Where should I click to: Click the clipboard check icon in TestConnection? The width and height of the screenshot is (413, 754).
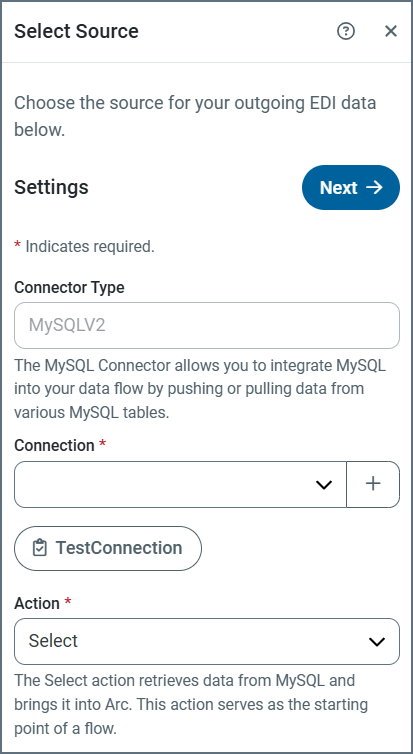coord(40,548)
